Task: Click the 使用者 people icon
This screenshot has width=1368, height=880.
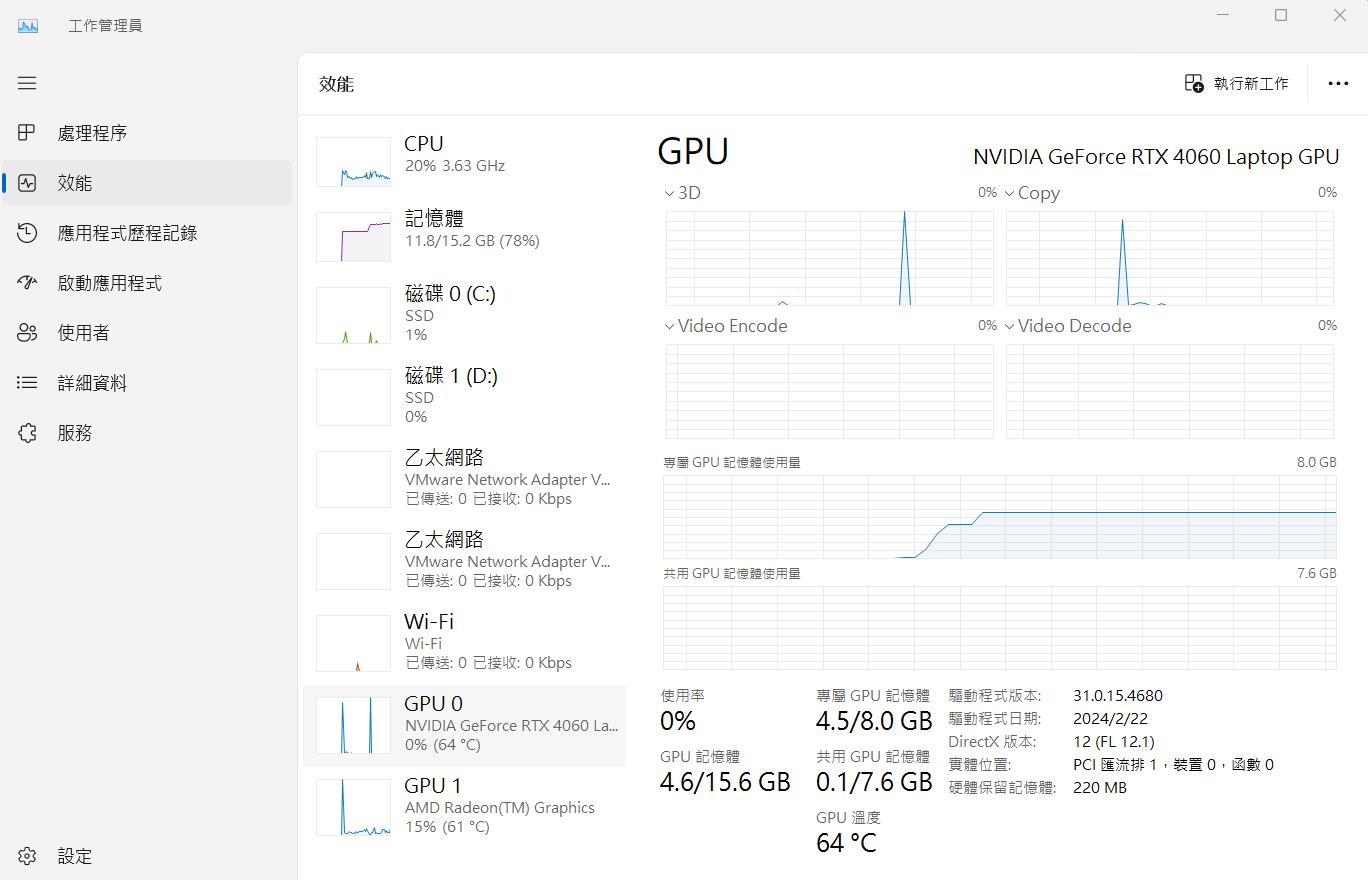Action: 27,333
